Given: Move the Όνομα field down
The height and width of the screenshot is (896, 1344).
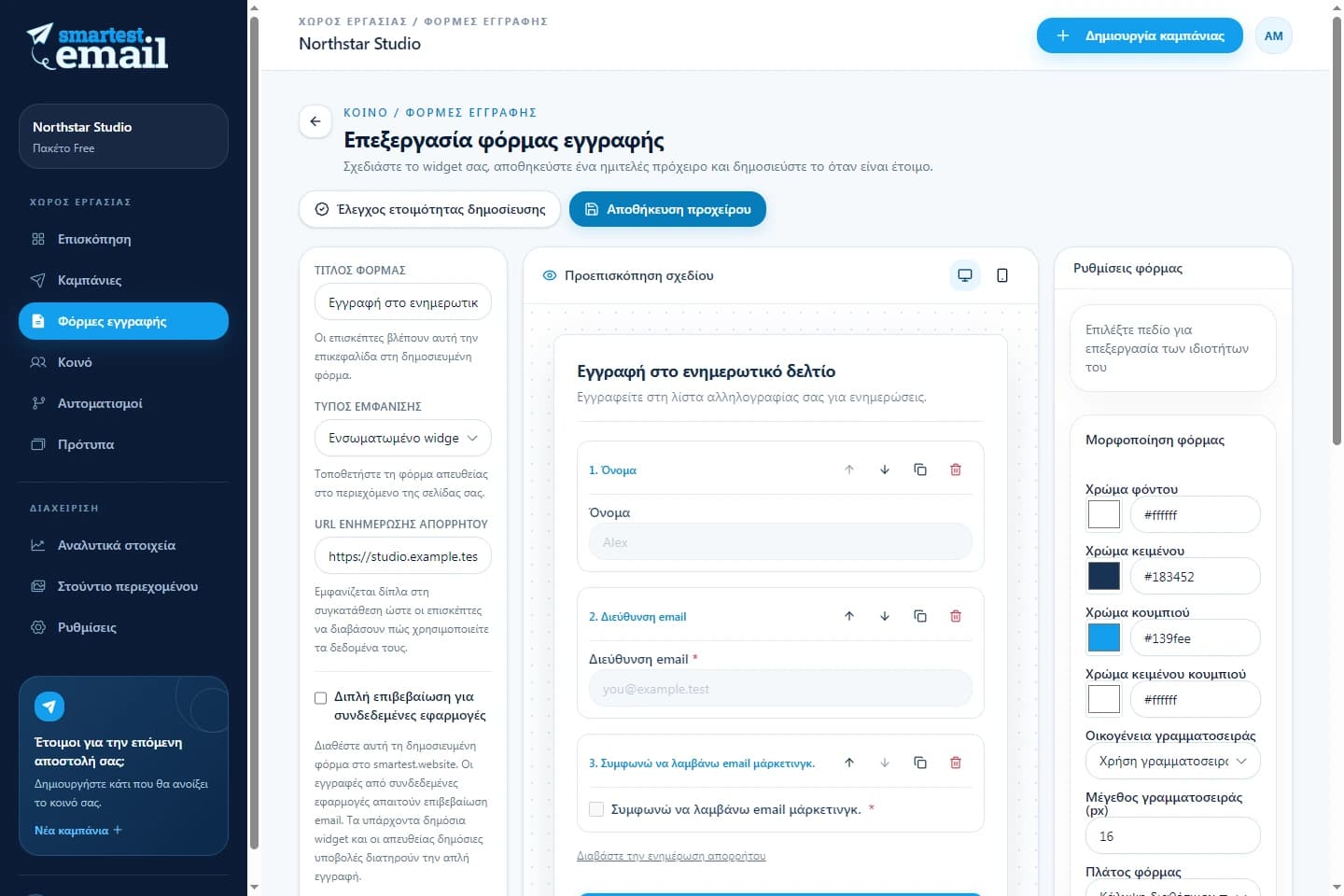Looking at the screenshot, I should 885,469.
